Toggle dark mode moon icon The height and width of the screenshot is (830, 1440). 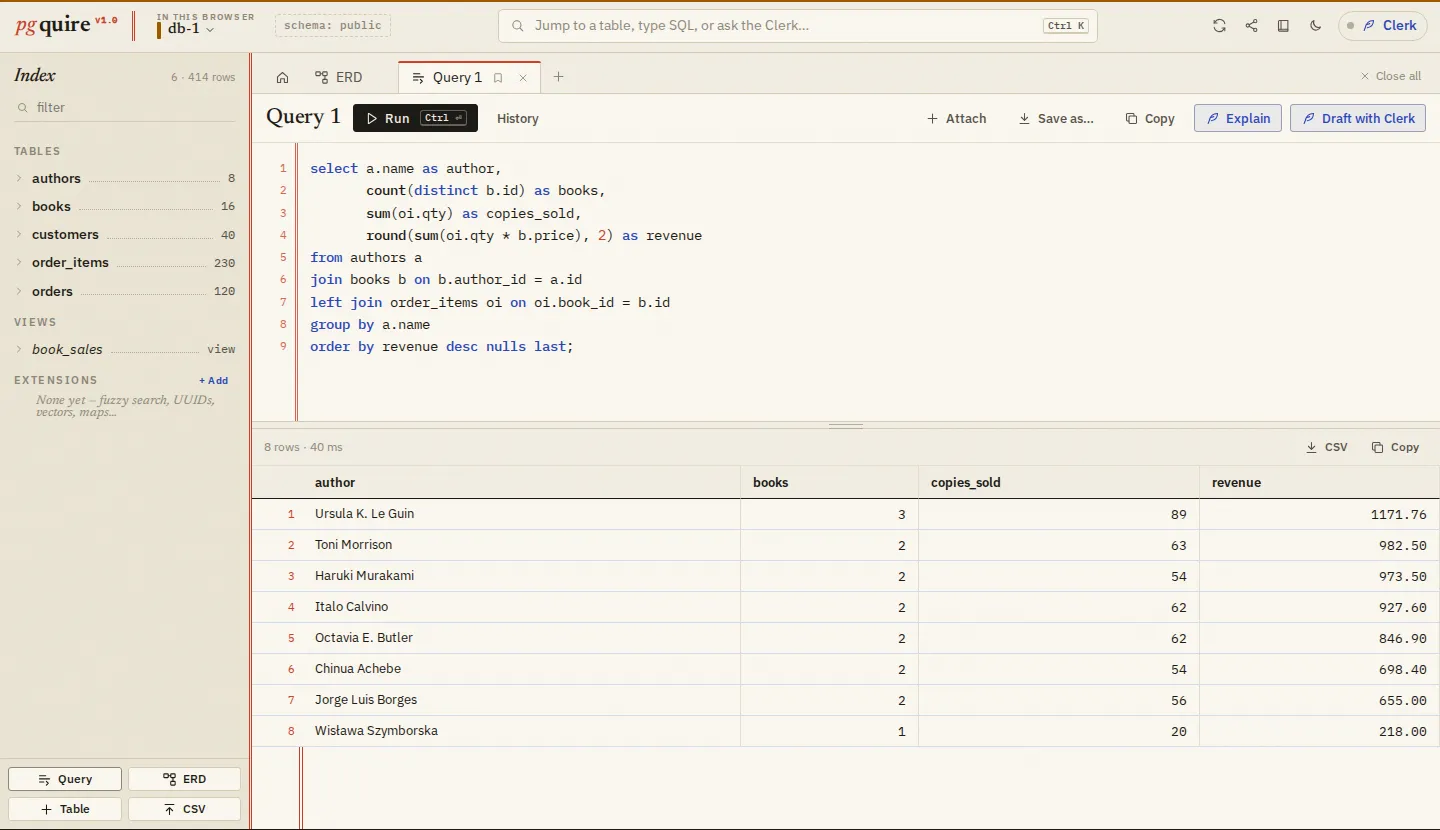[1315, 26]
